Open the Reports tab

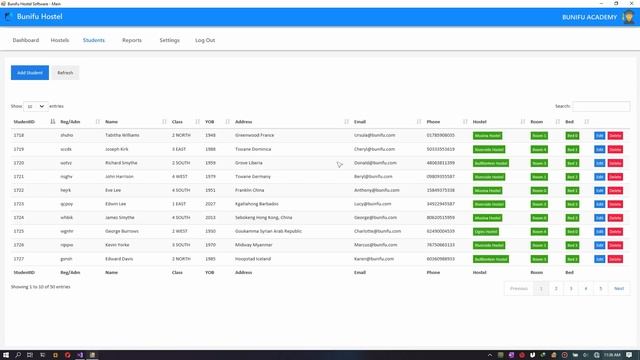(132, 40)
